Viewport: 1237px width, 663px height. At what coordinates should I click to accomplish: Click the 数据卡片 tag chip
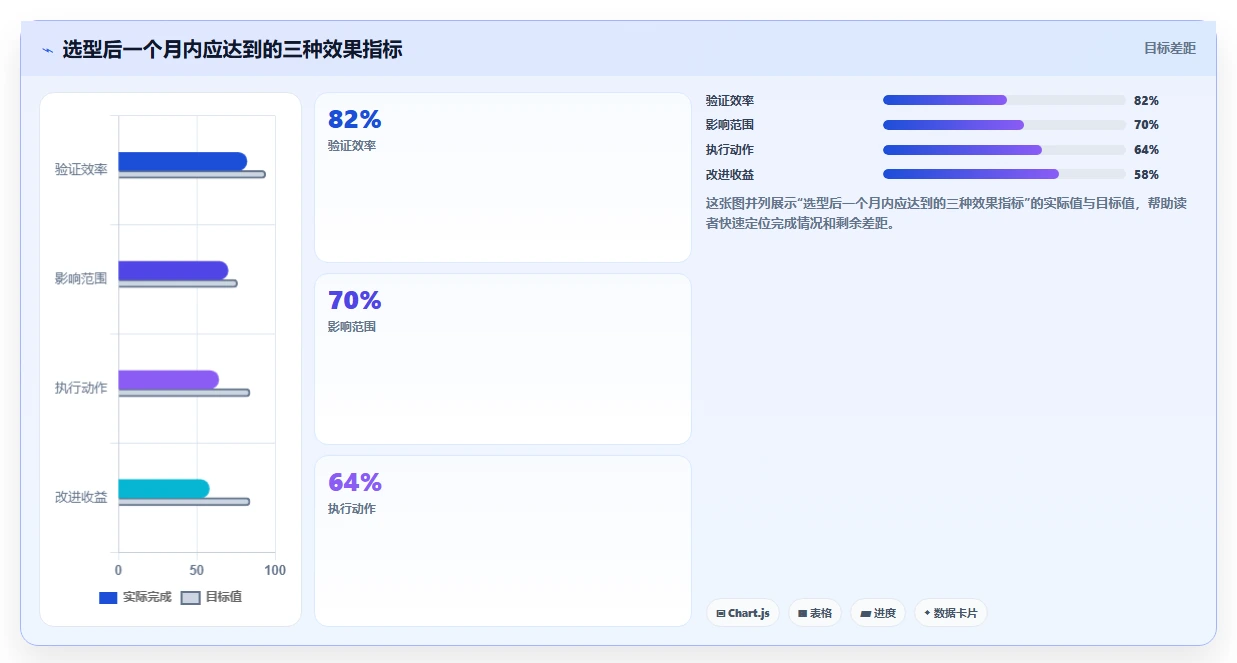pyautogui.click(x=951, y=613)
